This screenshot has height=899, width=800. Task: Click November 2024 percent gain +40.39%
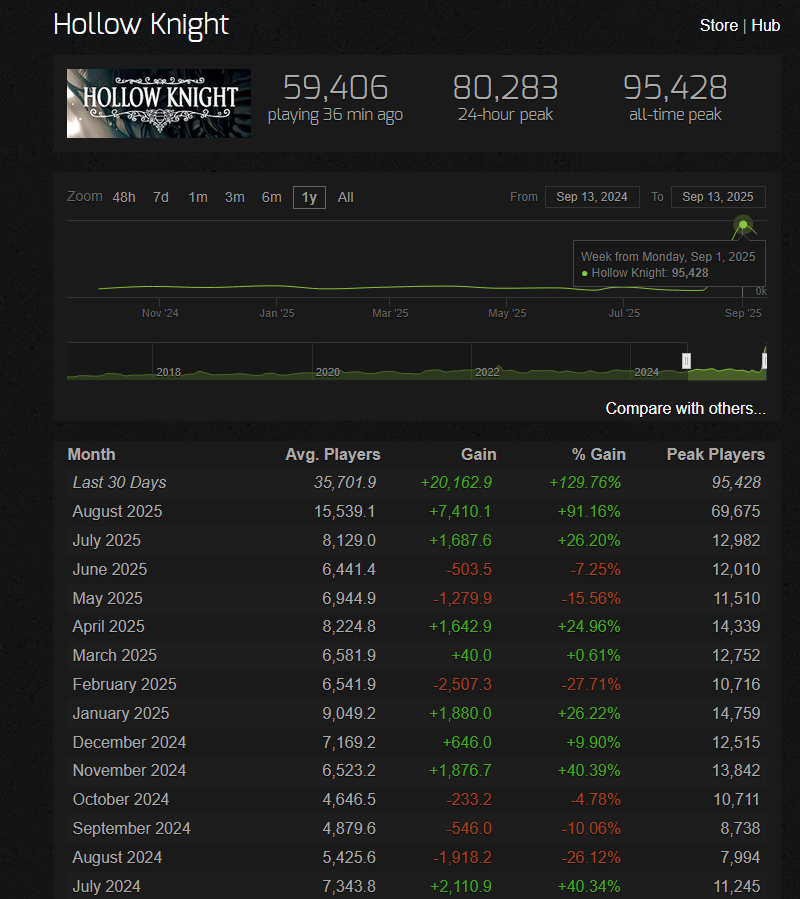(589, 770)
